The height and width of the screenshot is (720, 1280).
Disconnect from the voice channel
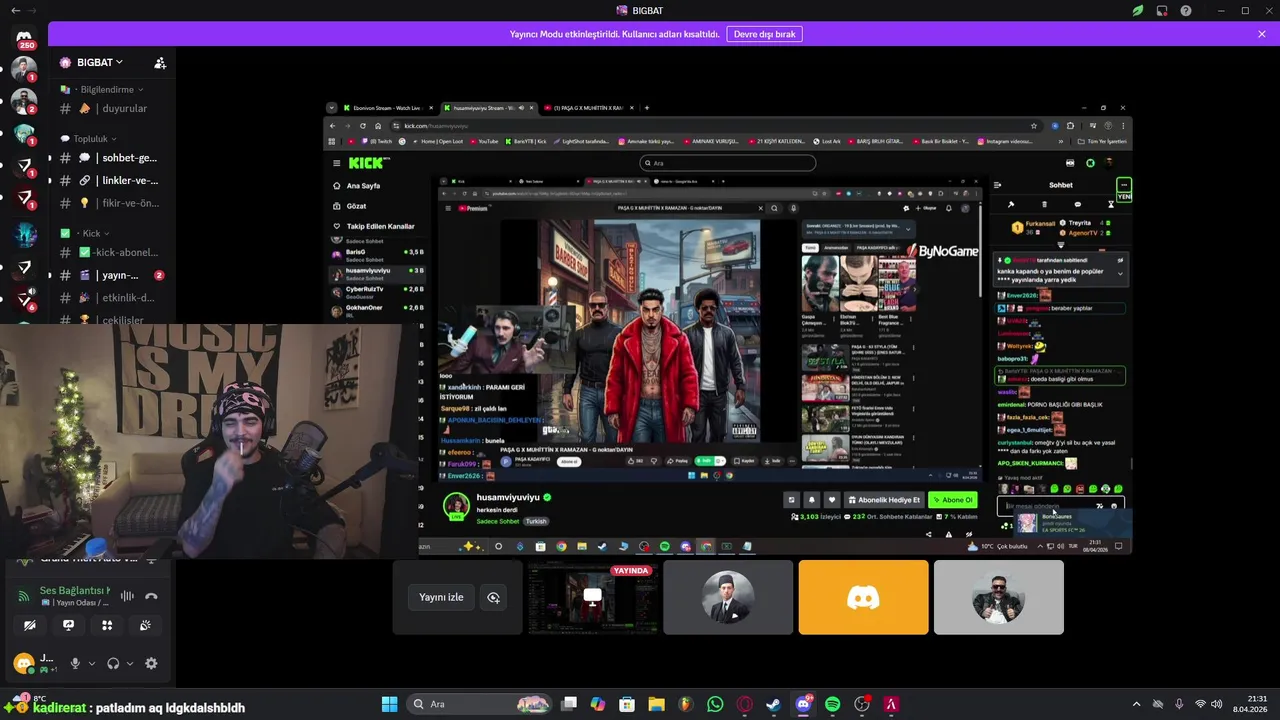click(151, 596)
